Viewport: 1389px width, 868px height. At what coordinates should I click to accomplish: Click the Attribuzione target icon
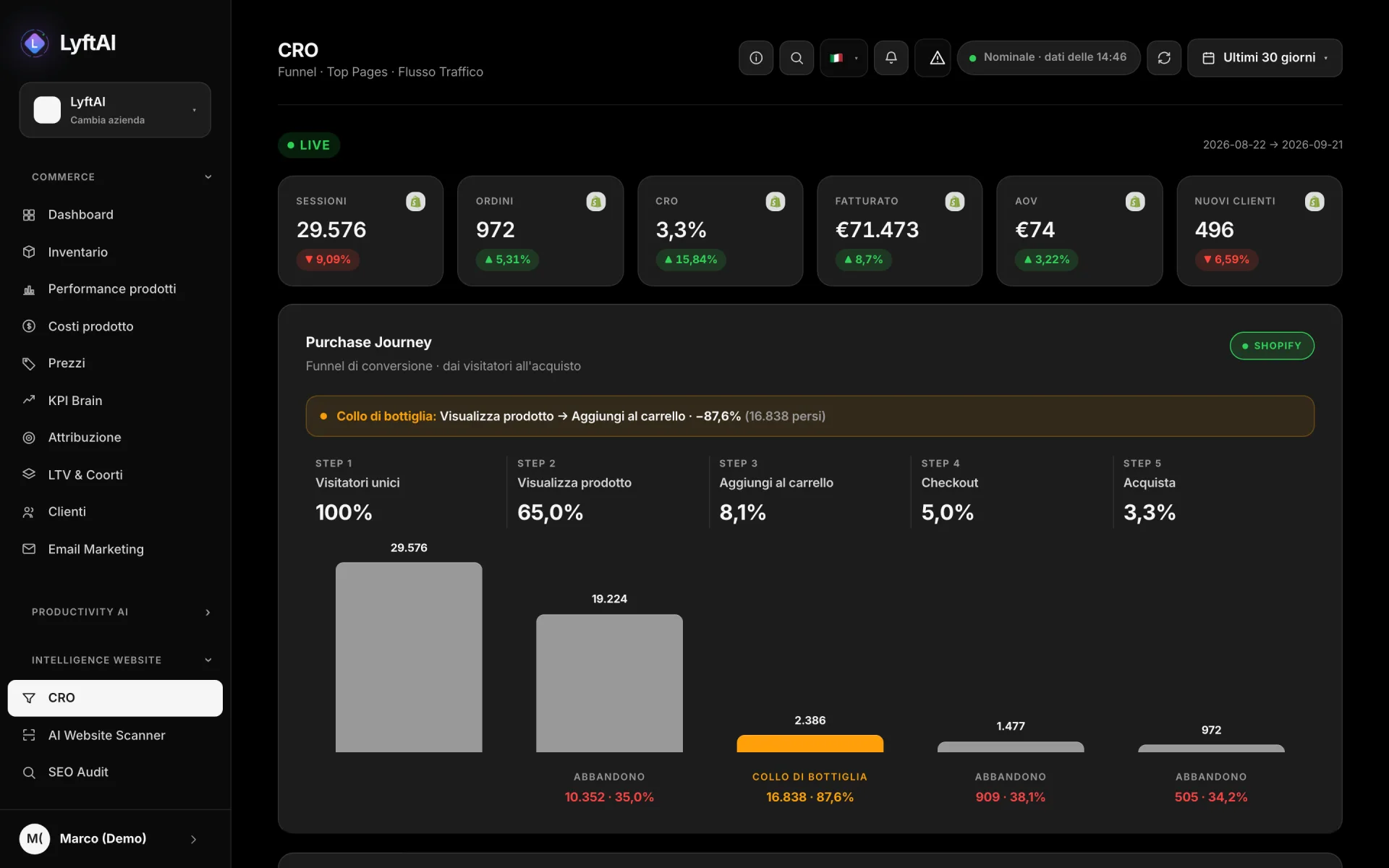pyautogui.click(x=29, y=438)
